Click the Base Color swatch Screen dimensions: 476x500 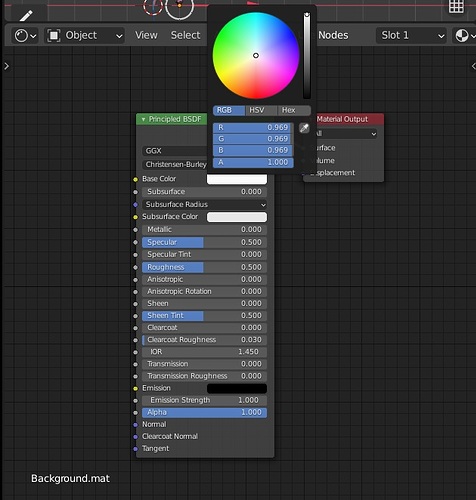(x=237, y=179)
